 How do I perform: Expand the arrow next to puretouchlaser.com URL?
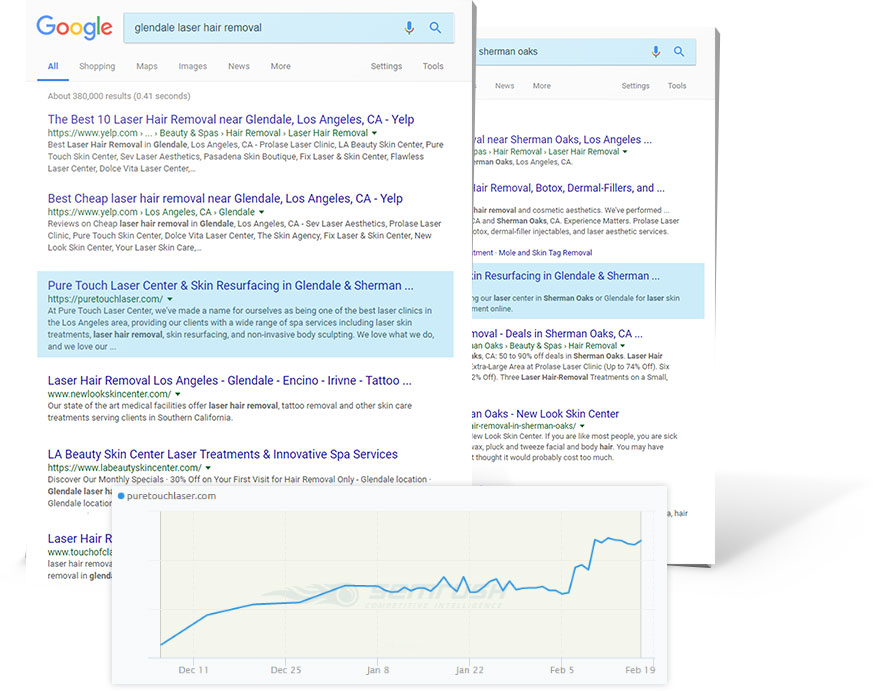(x=169, y=299)
